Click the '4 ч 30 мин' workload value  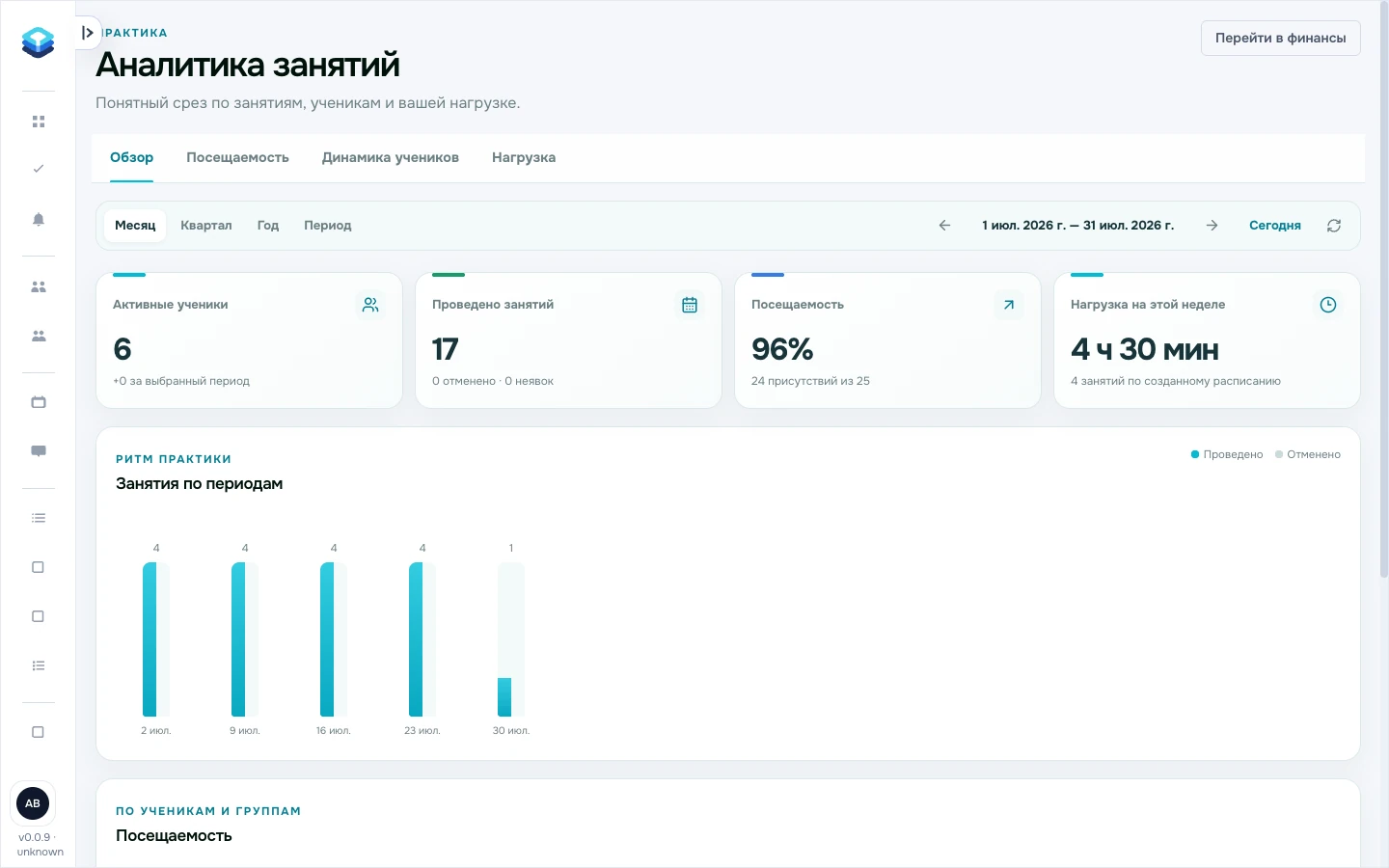click(x=1145, y=349)
